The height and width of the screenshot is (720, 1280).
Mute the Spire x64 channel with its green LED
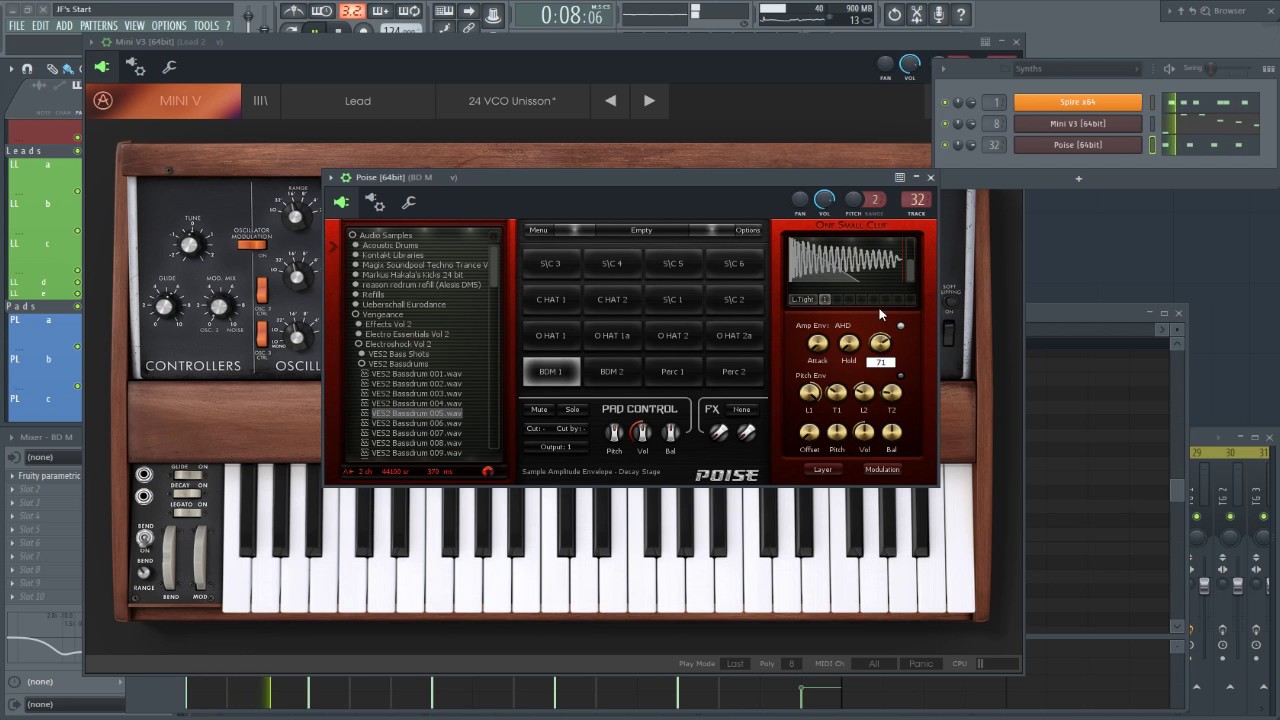pos(944,102)
